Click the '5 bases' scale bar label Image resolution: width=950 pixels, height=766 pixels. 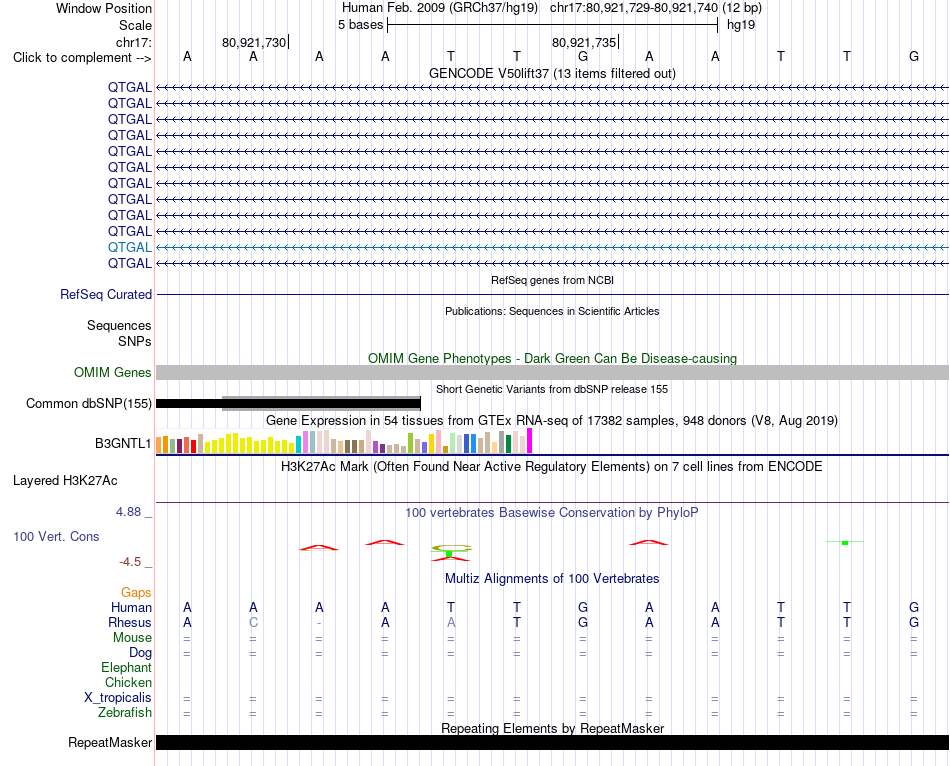tap(360, 25)
